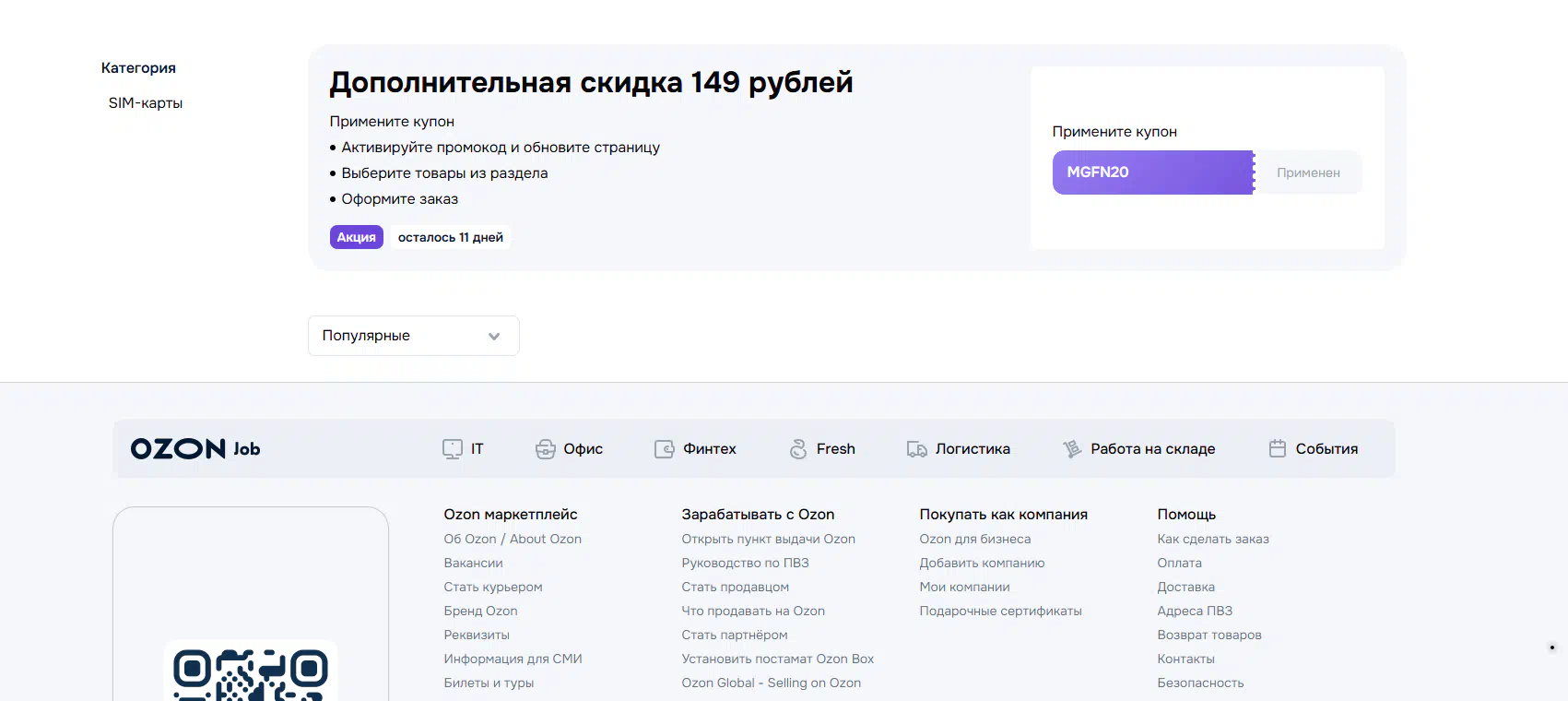Click the Применен coupon button

coord(1308,172)
